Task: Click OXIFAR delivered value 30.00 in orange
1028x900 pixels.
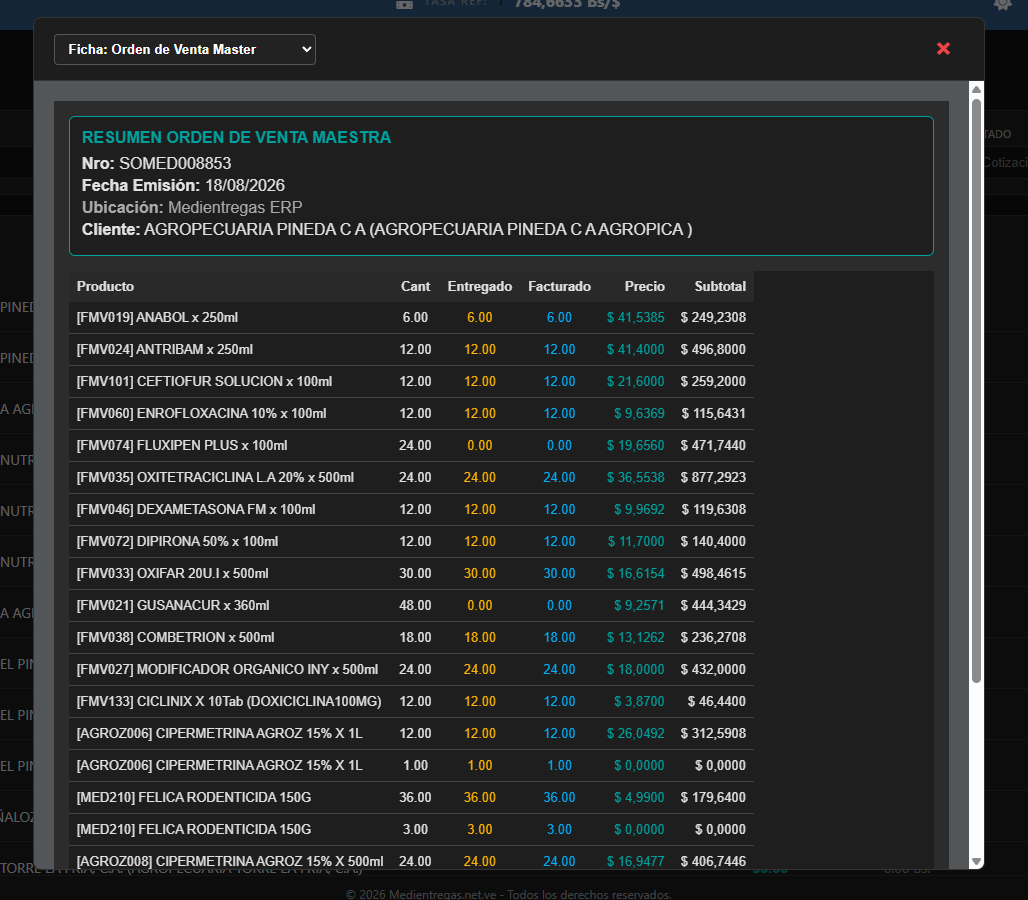Action: pyautogui.click(x=480, y=574)
